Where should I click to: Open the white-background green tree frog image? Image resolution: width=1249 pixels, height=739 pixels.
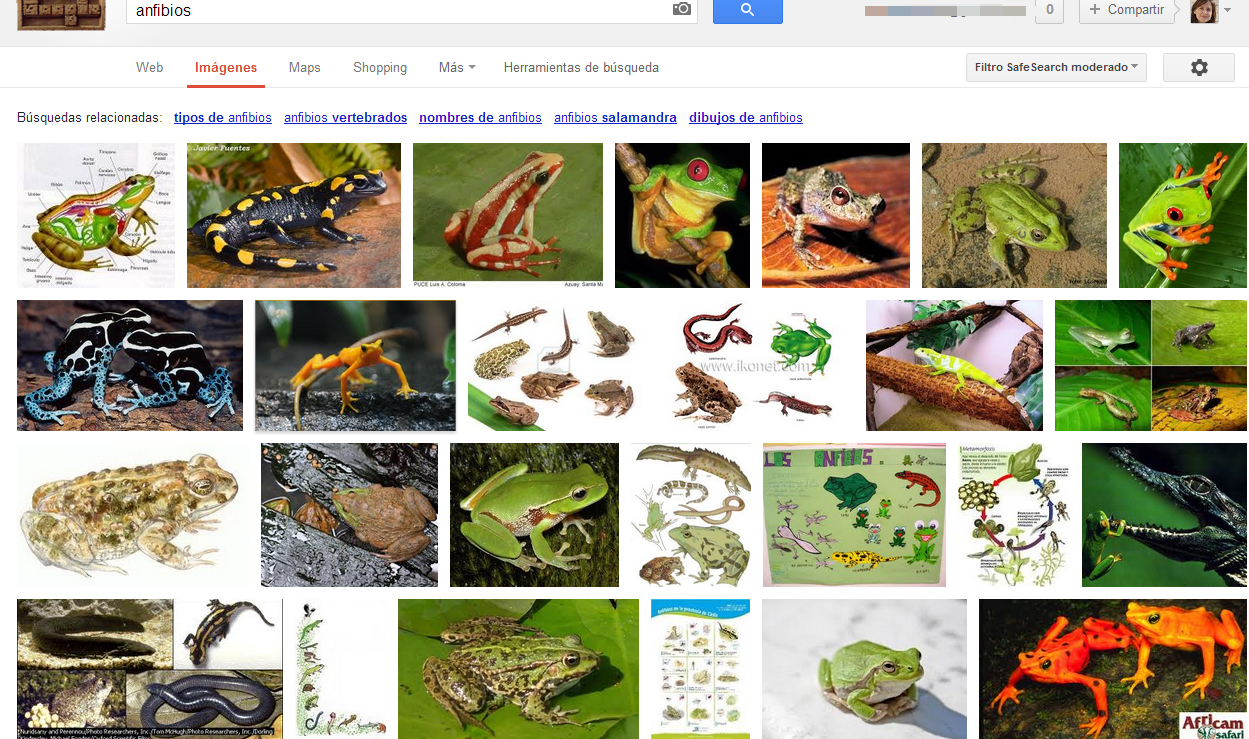point(864,669)
